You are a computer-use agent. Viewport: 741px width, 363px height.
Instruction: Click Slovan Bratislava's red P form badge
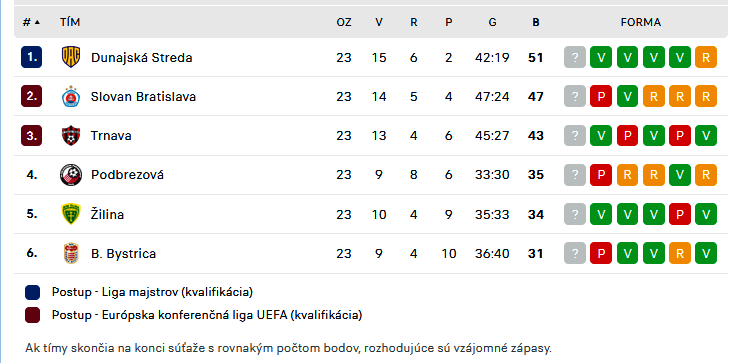(x=601, y=96)
